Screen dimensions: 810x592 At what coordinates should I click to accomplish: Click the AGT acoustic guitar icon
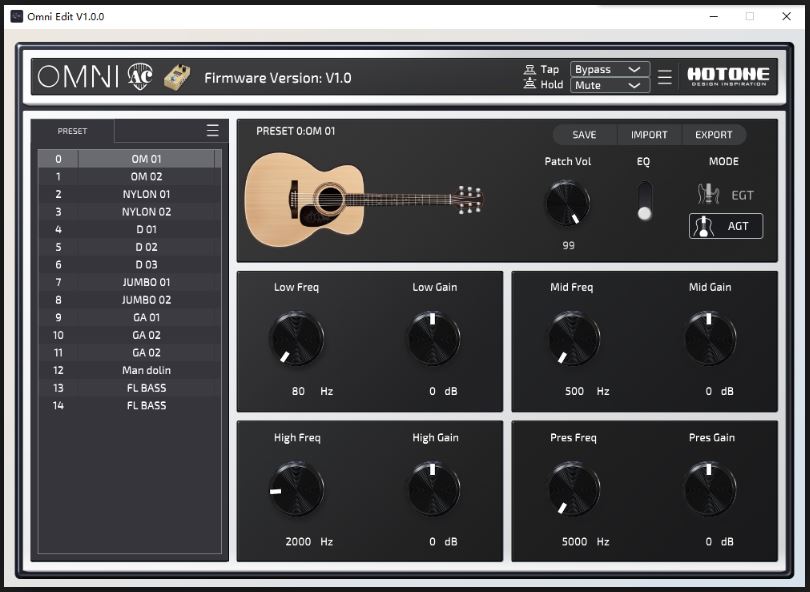pos(703,226)
